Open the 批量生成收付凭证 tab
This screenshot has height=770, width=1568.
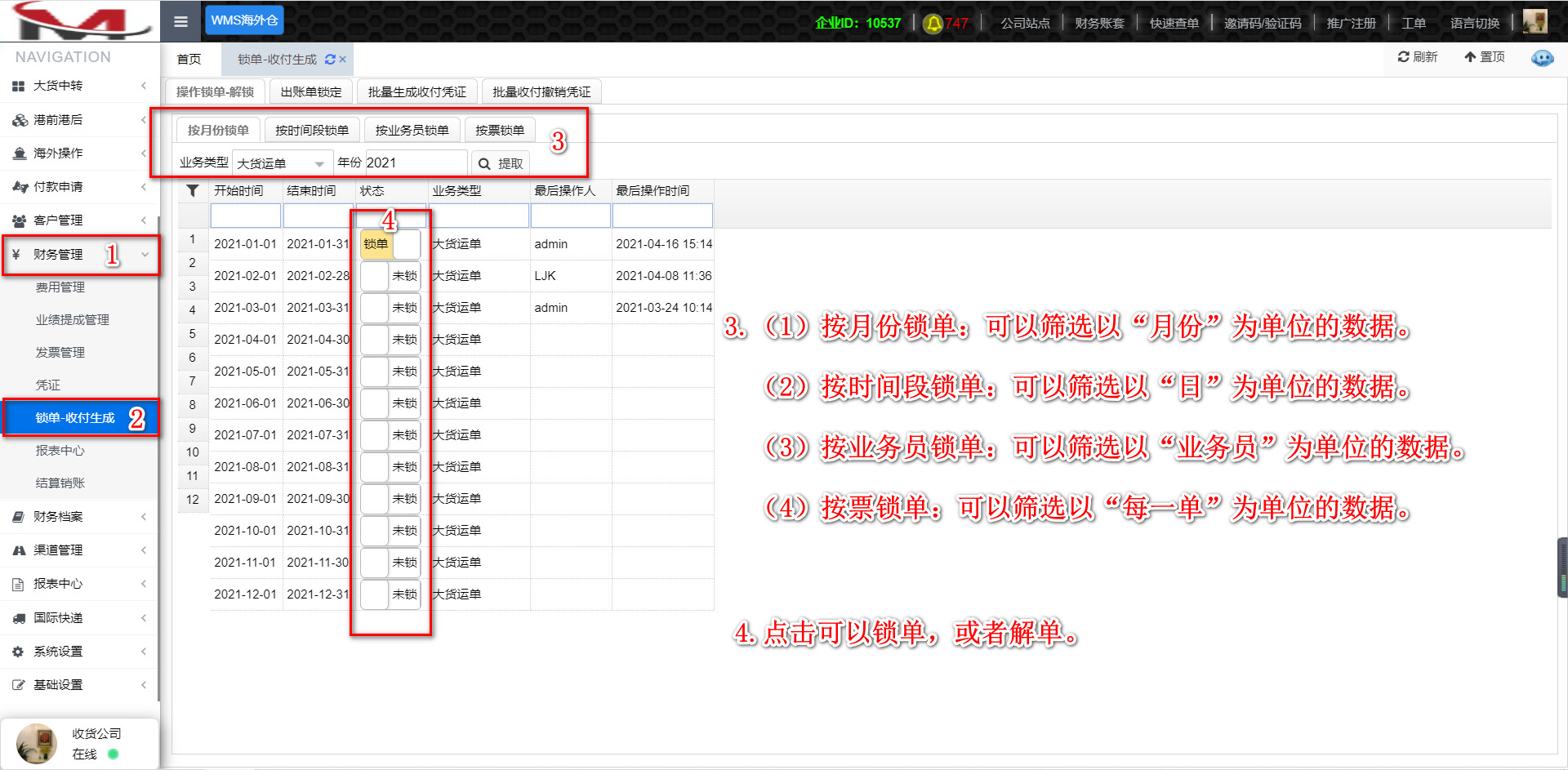tap(417, 91)
